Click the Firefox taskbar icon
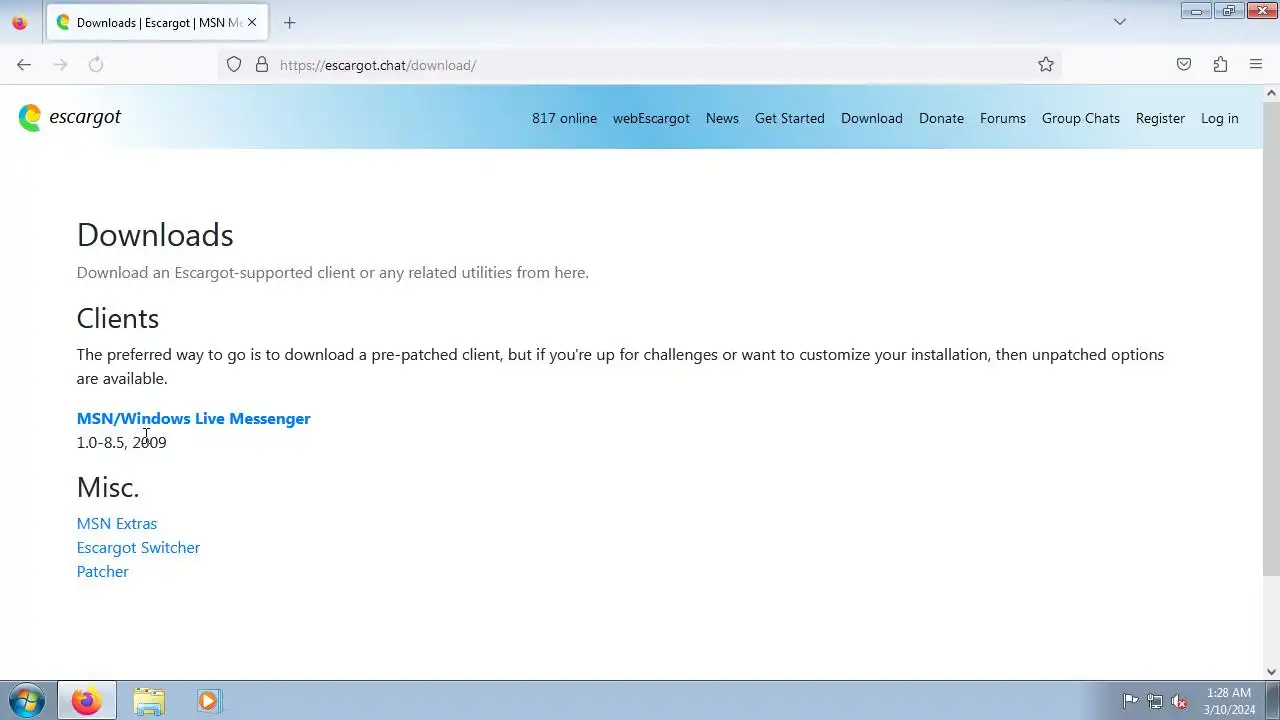 (x=86, y=701)
